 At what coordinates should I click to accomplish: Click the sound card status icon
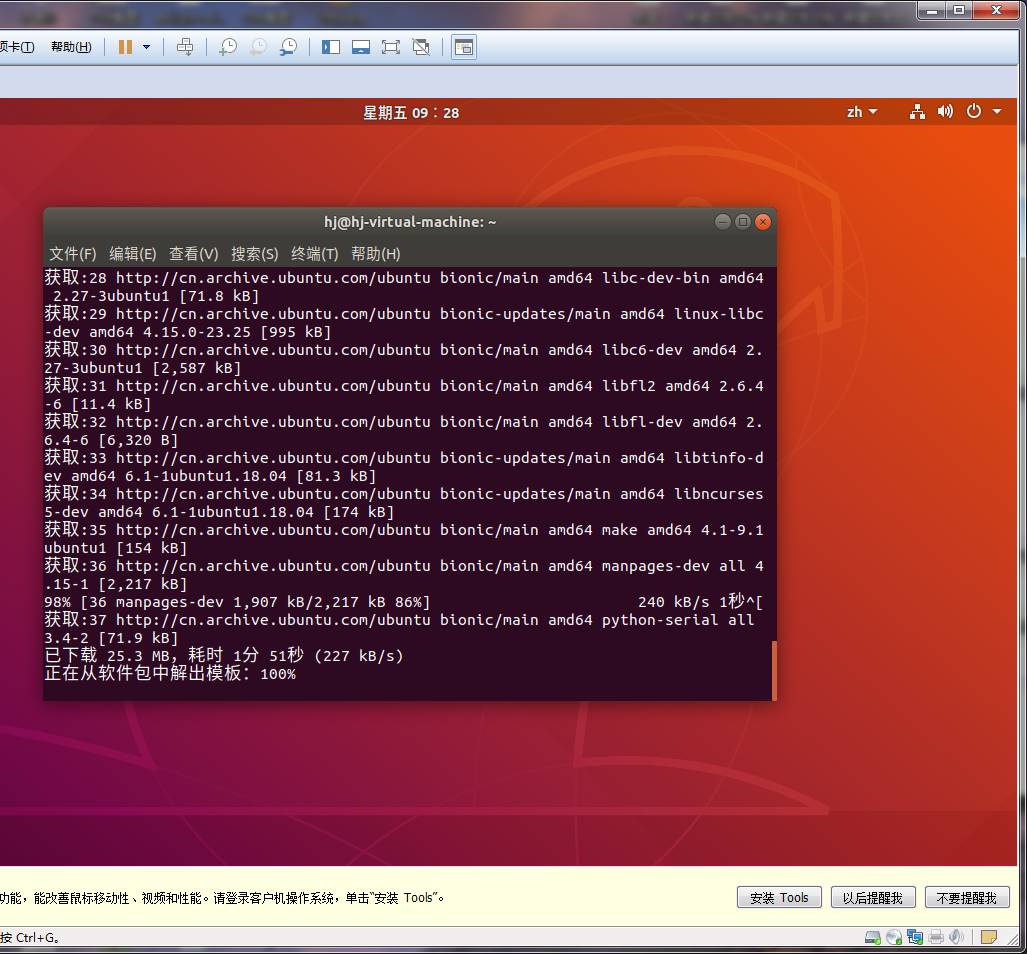[x=956, y=938]
